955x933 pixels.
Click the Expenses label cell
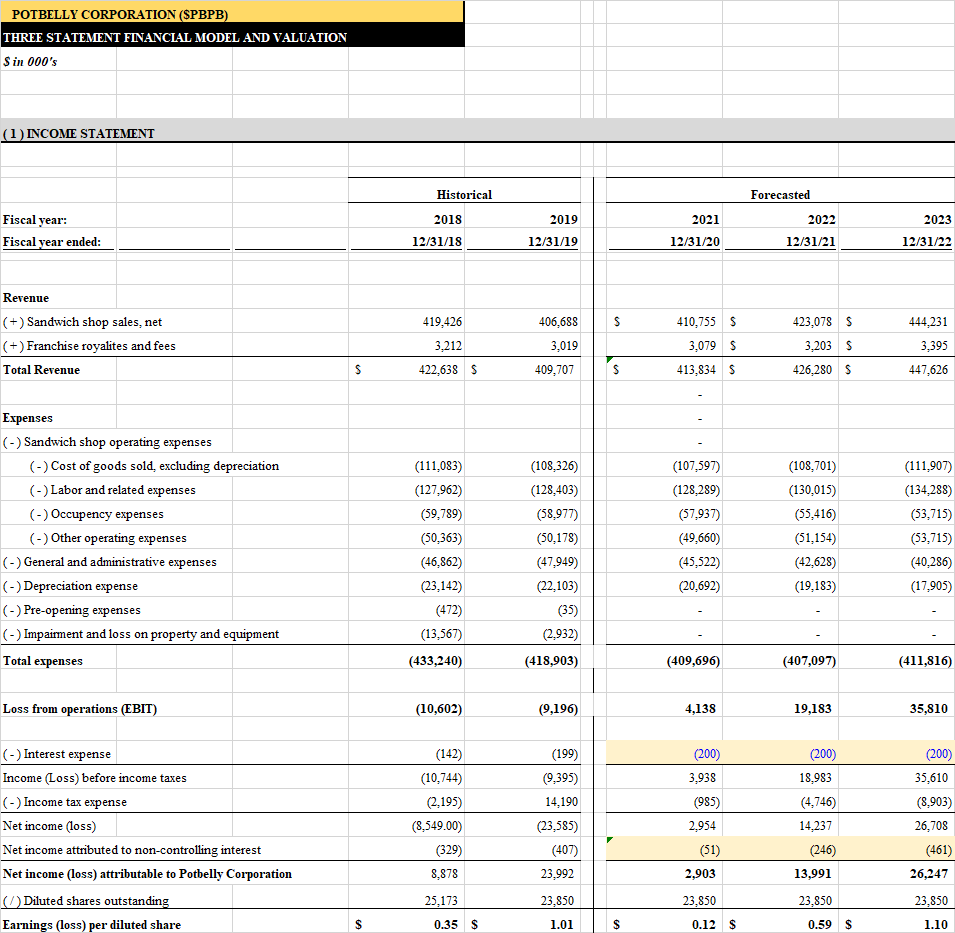click(x=58, y=418)
